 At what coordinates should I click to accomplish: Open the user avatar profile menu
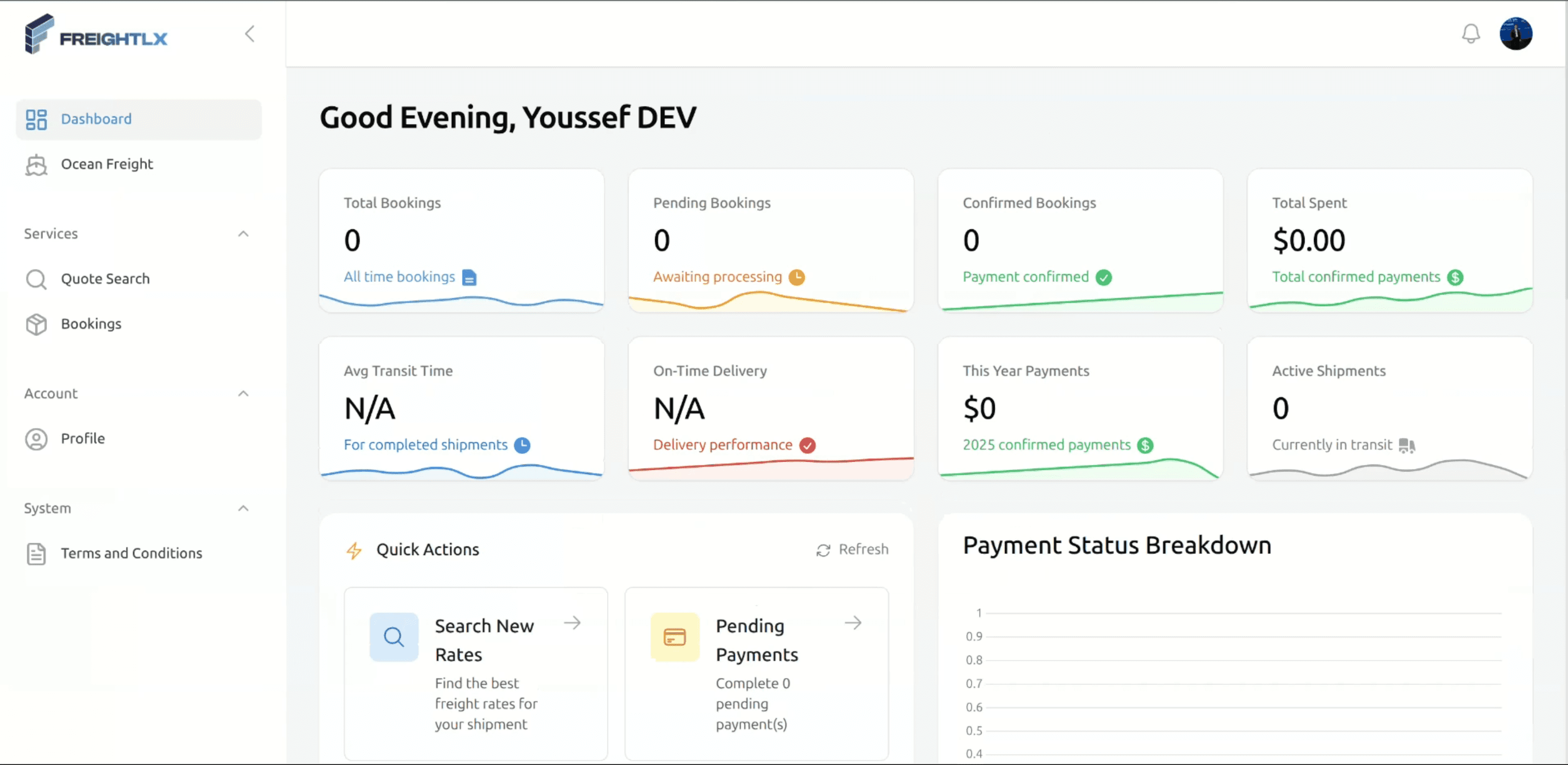[1515, 33]
